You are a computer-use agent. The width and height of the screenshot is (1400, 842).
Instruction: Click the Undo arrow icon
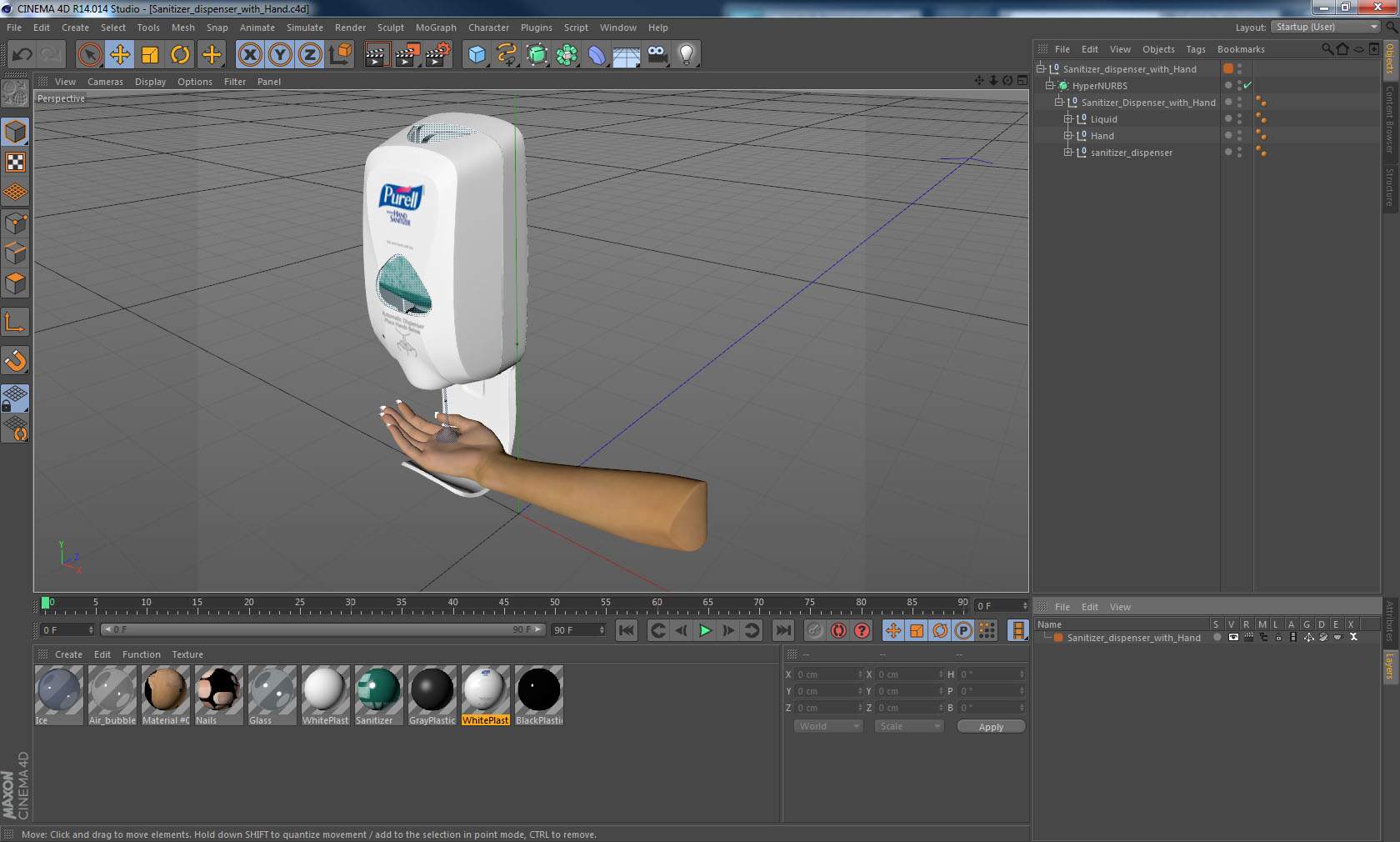click(x=22, y=55)
